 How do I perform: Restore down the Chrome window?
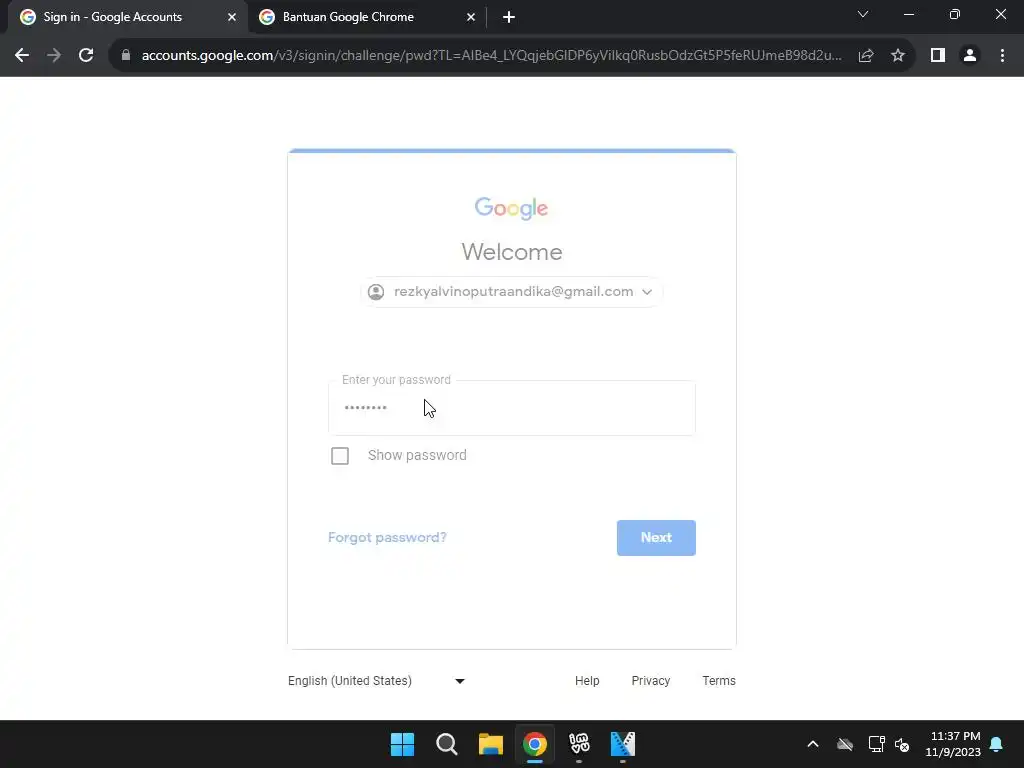point(955,14)
